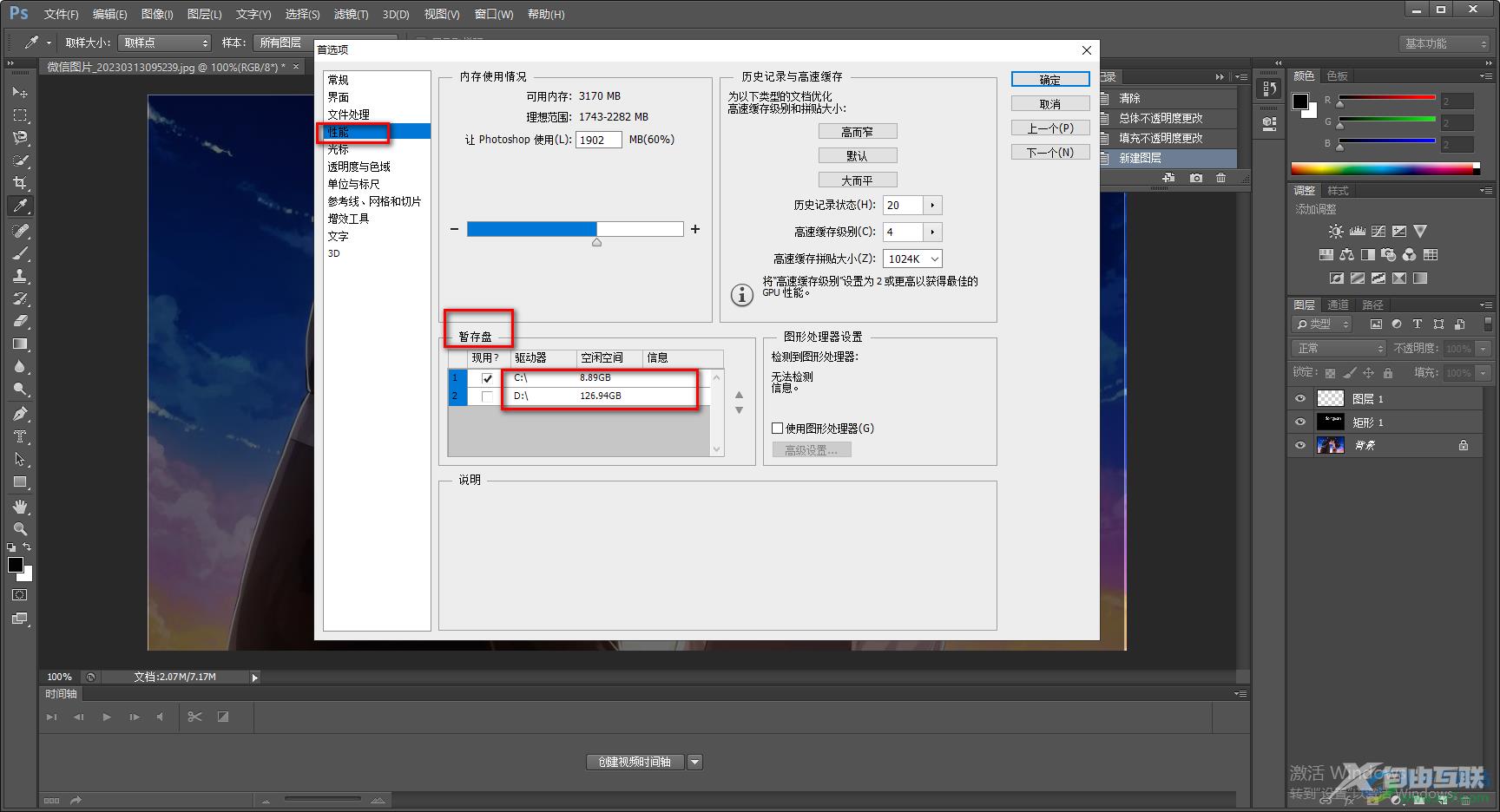
Task: Open dropdown arrow beside 创建视频时间轴
Action: point(694,762)
